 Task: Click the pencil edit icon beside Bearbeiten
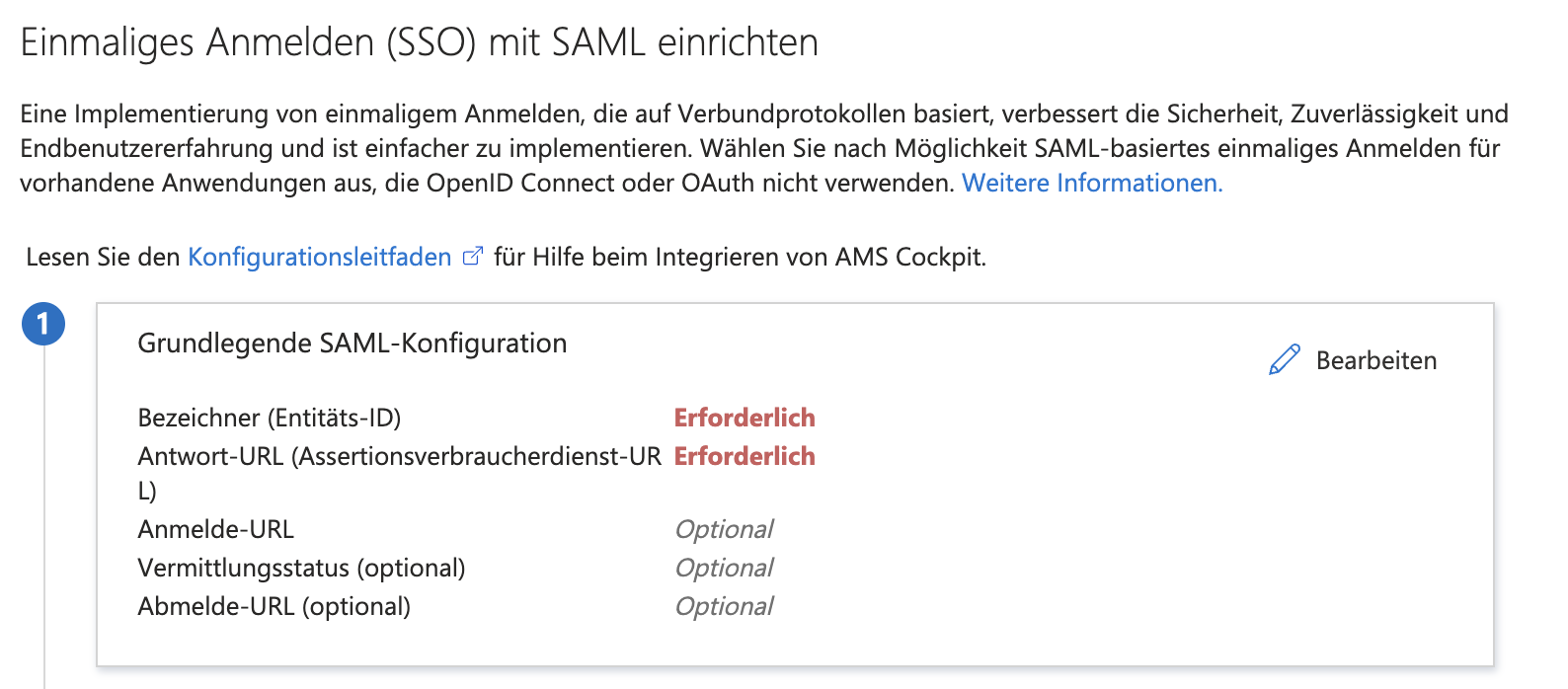point(1285,359)
